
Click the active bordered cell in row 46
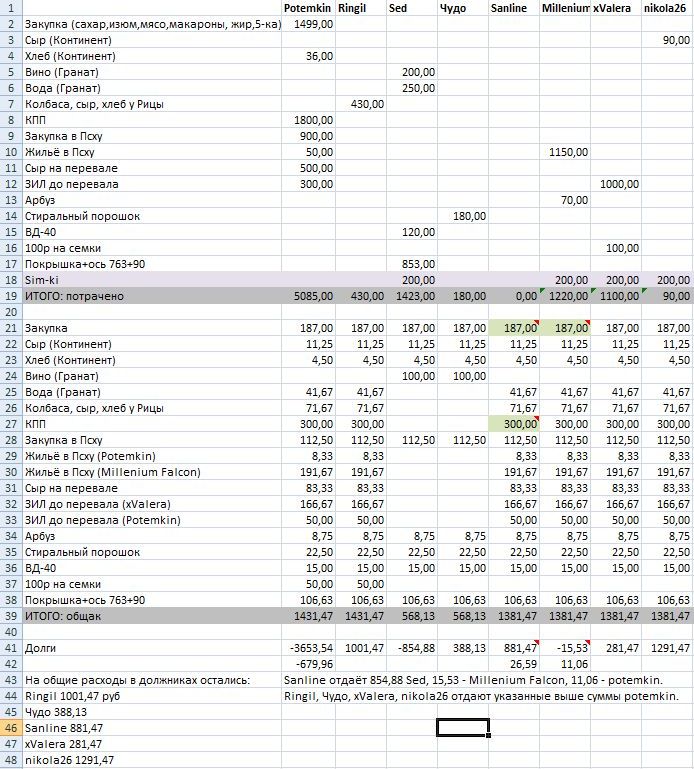[x=463, y=728]
